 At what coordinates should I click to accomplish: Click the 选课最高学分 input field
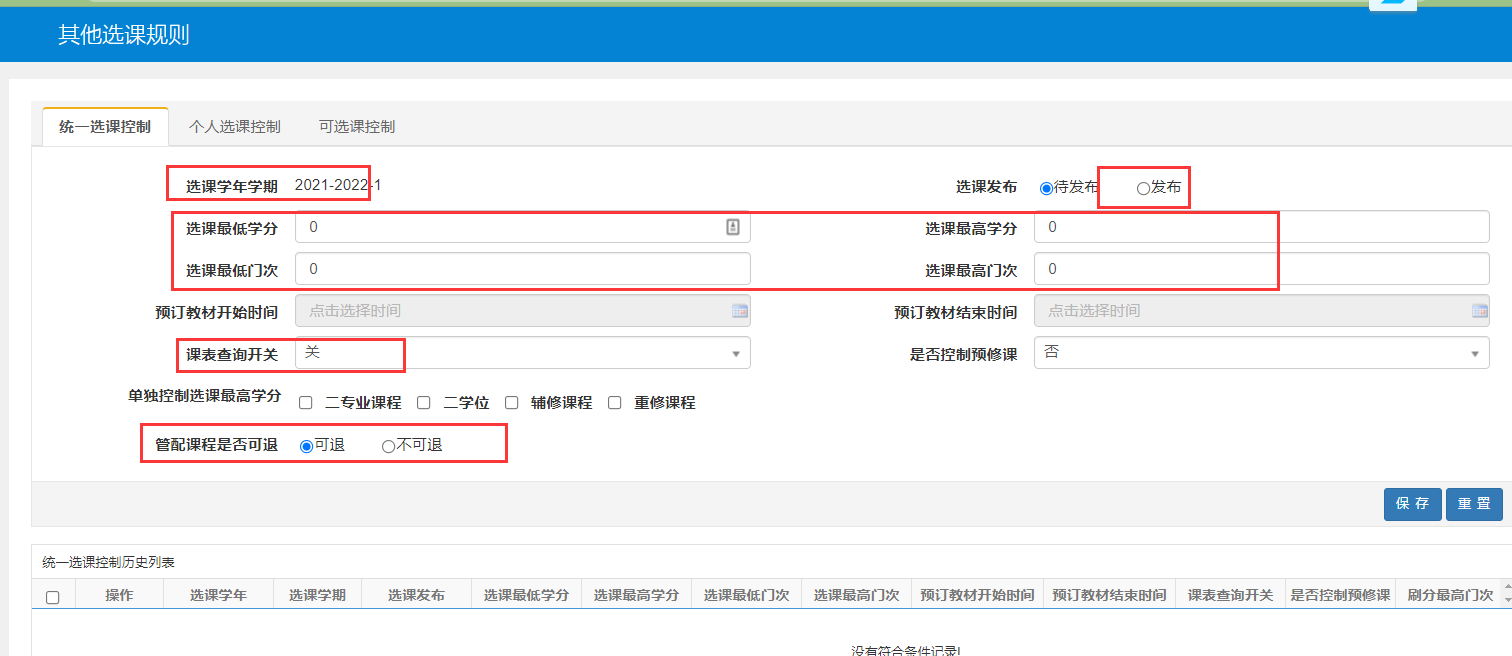click(1261, 228)
